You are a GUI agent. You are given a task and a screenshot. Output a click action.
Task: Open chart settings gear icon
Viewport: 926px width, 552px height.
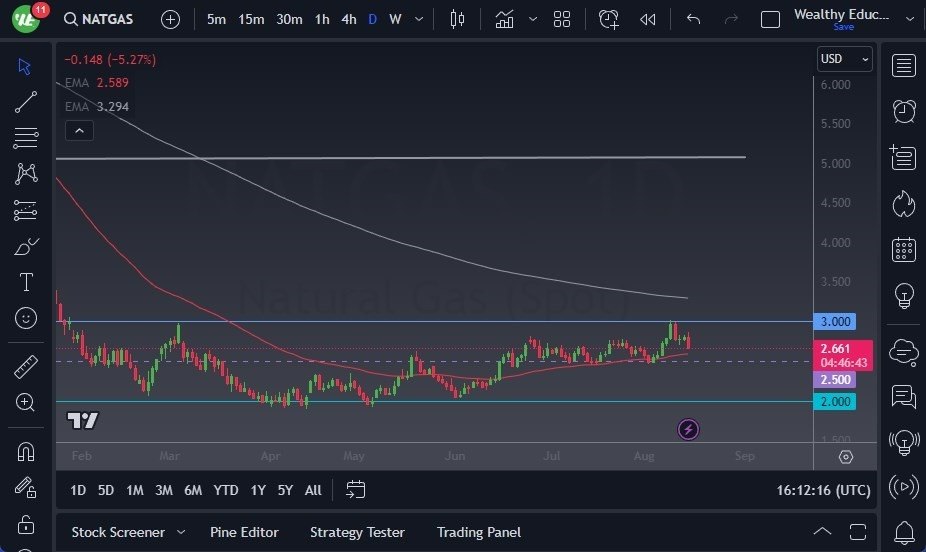[846, 457]
